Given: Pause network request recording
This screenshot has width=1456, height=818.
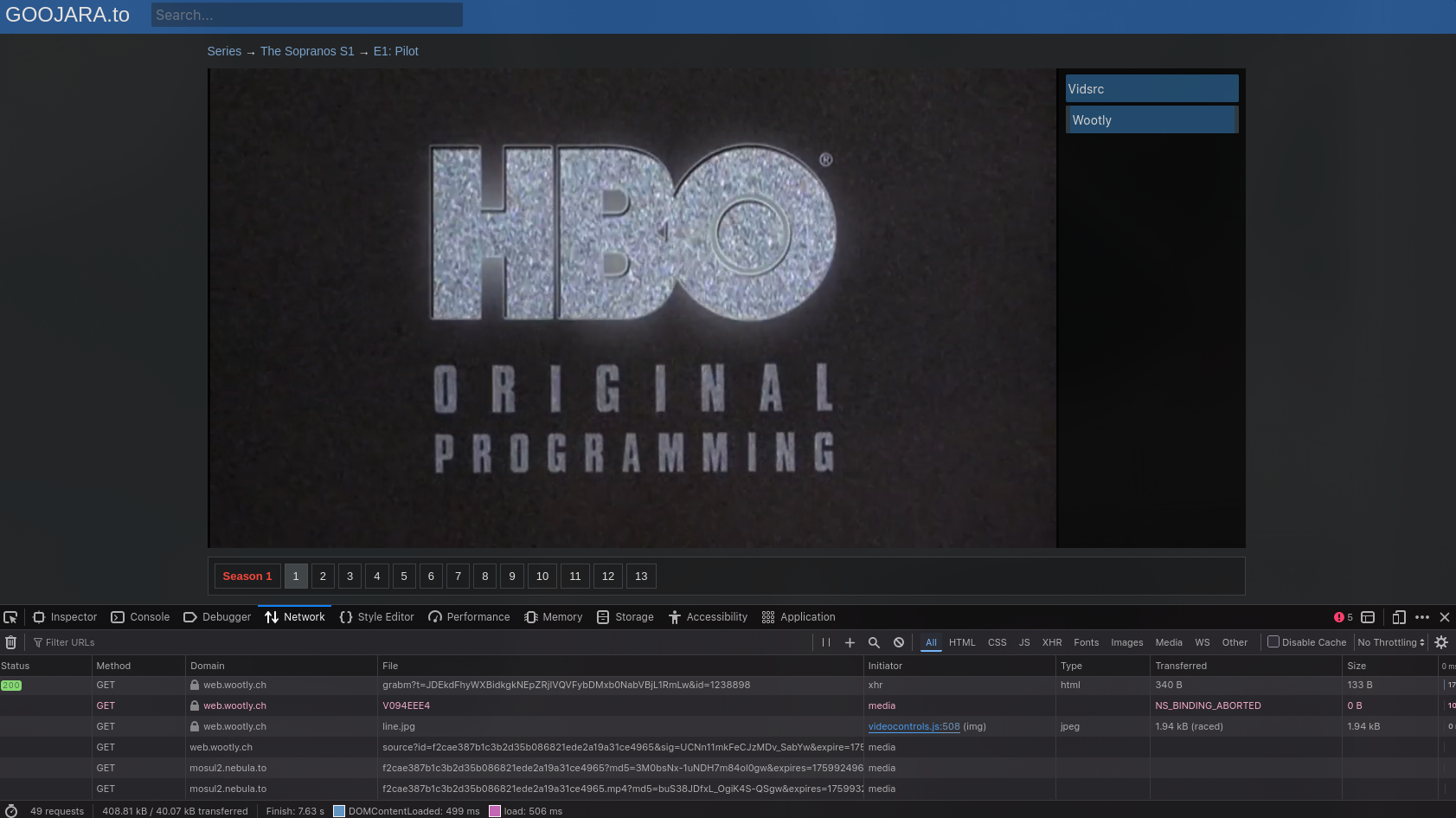Looking at the screenshot, I should point(826,642).
